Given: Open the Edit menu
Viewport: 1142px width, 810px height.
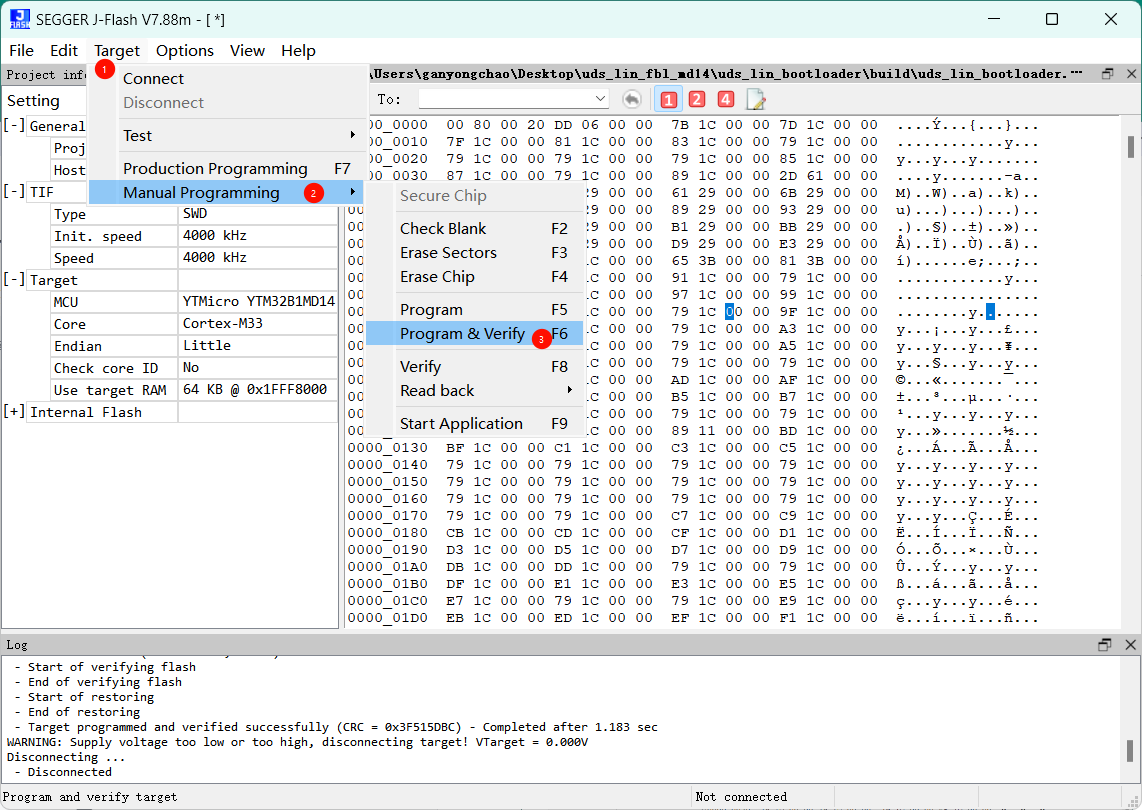Looking at the screenshot, I should pyautogui.click(x=63, y=50).
